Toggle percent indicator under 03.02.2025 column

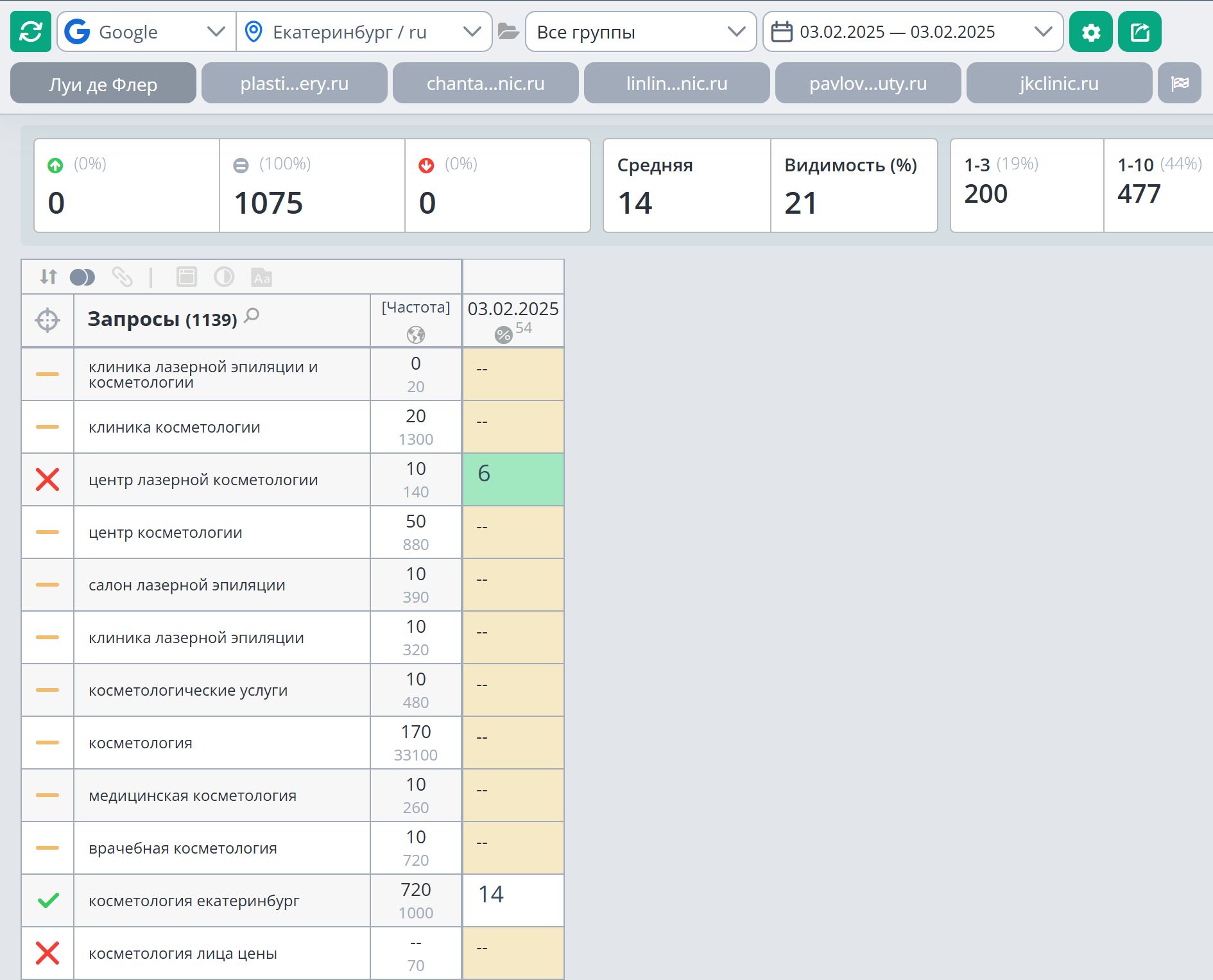click(x=503, y=334)
